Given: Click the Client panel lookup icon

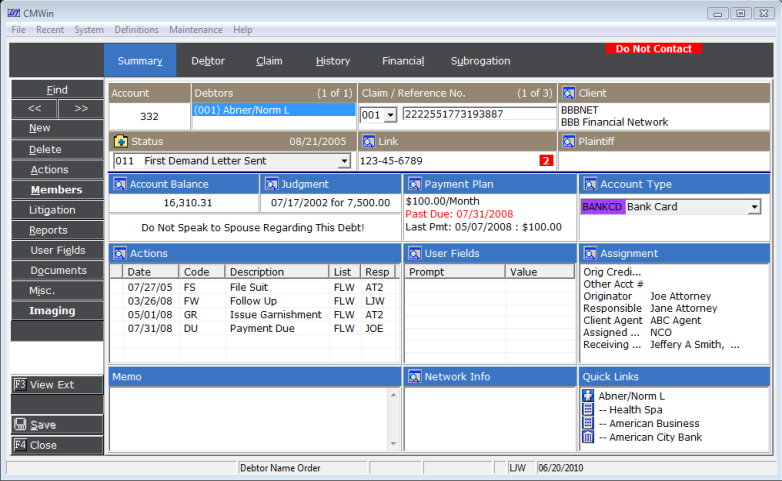Looking at the screenshot, I should point(569,93).
